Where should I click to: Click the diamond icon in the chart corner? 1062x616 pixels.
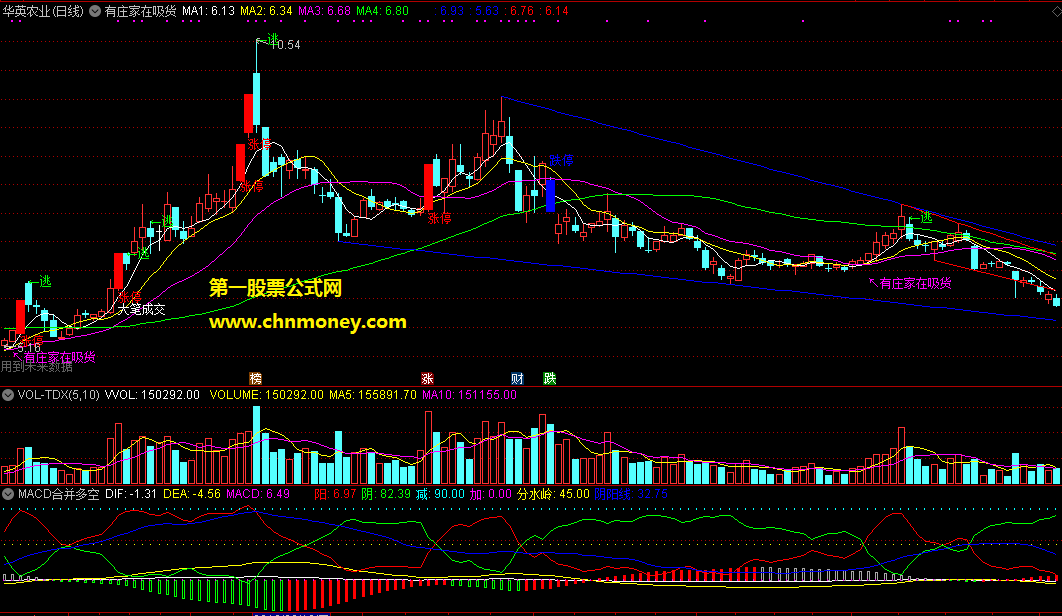click(1057, 11)
